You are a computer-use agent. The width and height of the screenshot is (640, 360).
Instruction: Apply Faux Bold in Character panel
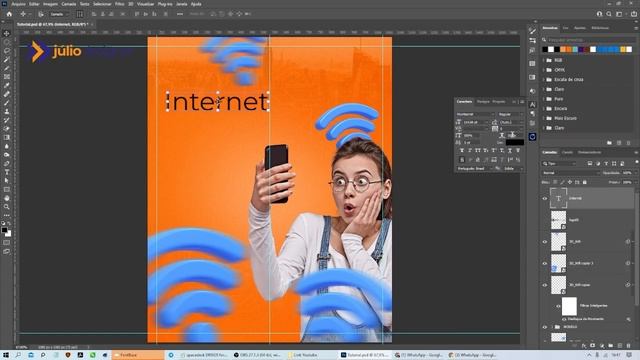(x=462, y=151)
